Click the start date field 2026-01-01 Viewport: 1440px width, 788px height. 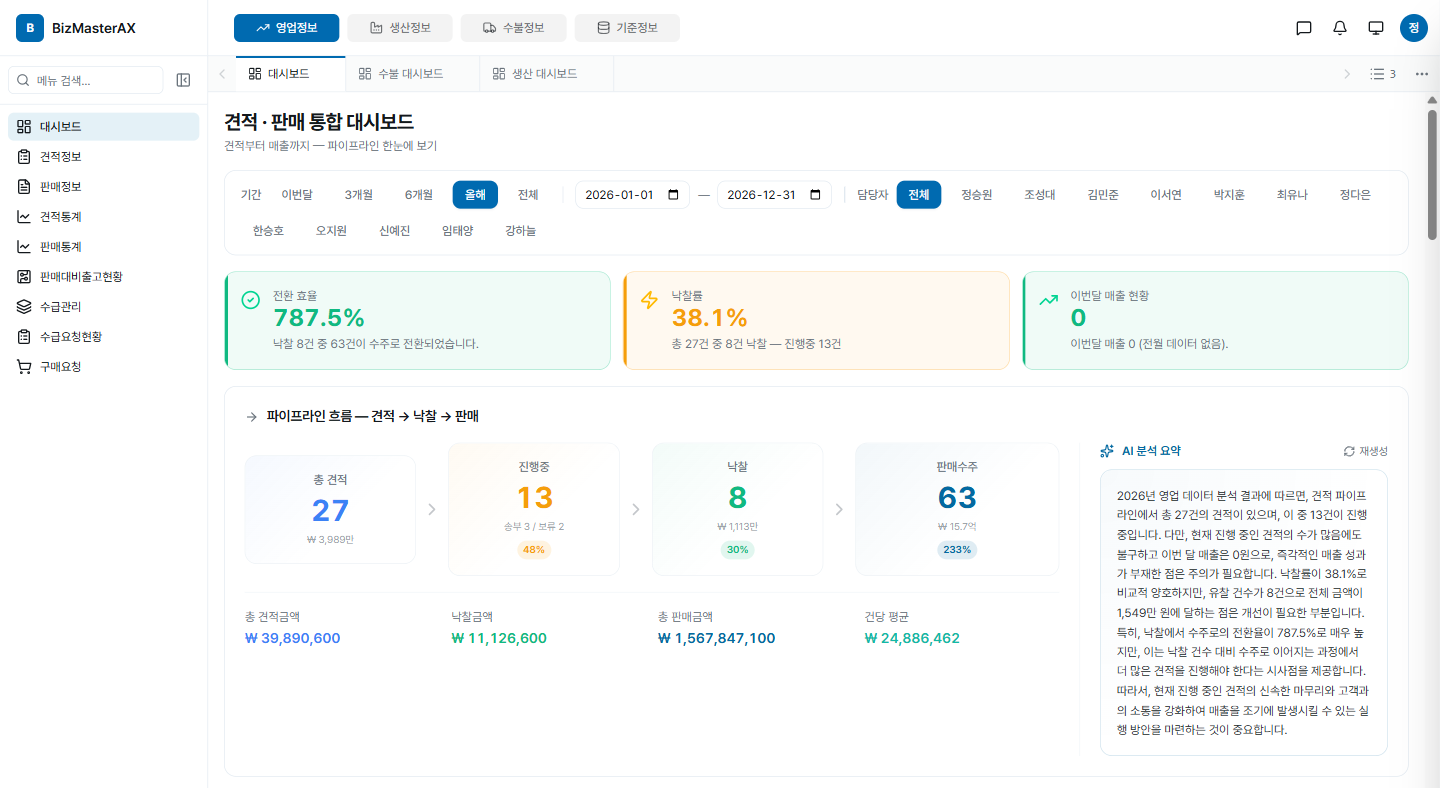[632, 195]
